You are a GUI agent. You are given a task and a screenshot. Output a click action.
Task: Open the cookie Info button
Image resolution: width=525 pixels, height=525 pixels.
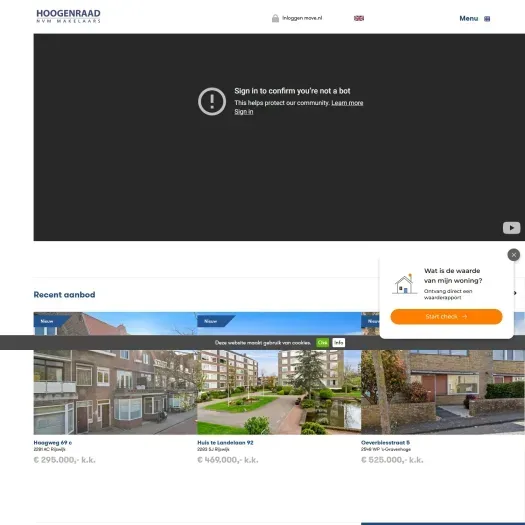(x=339, y=343)
